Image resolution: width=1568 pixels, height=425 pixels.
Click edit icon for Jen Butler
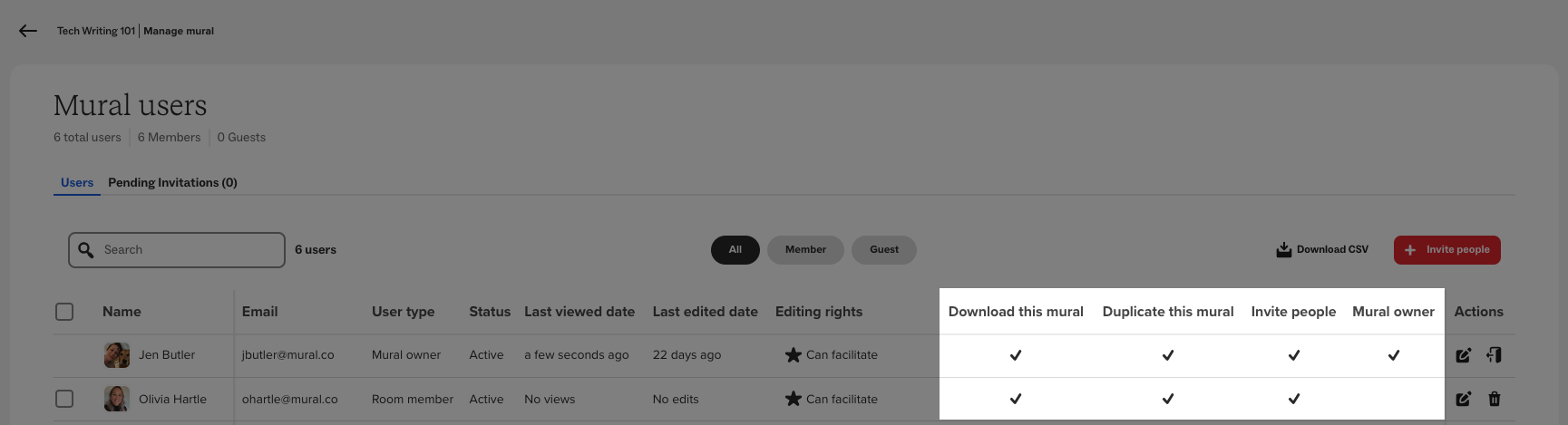(1463, 355)
